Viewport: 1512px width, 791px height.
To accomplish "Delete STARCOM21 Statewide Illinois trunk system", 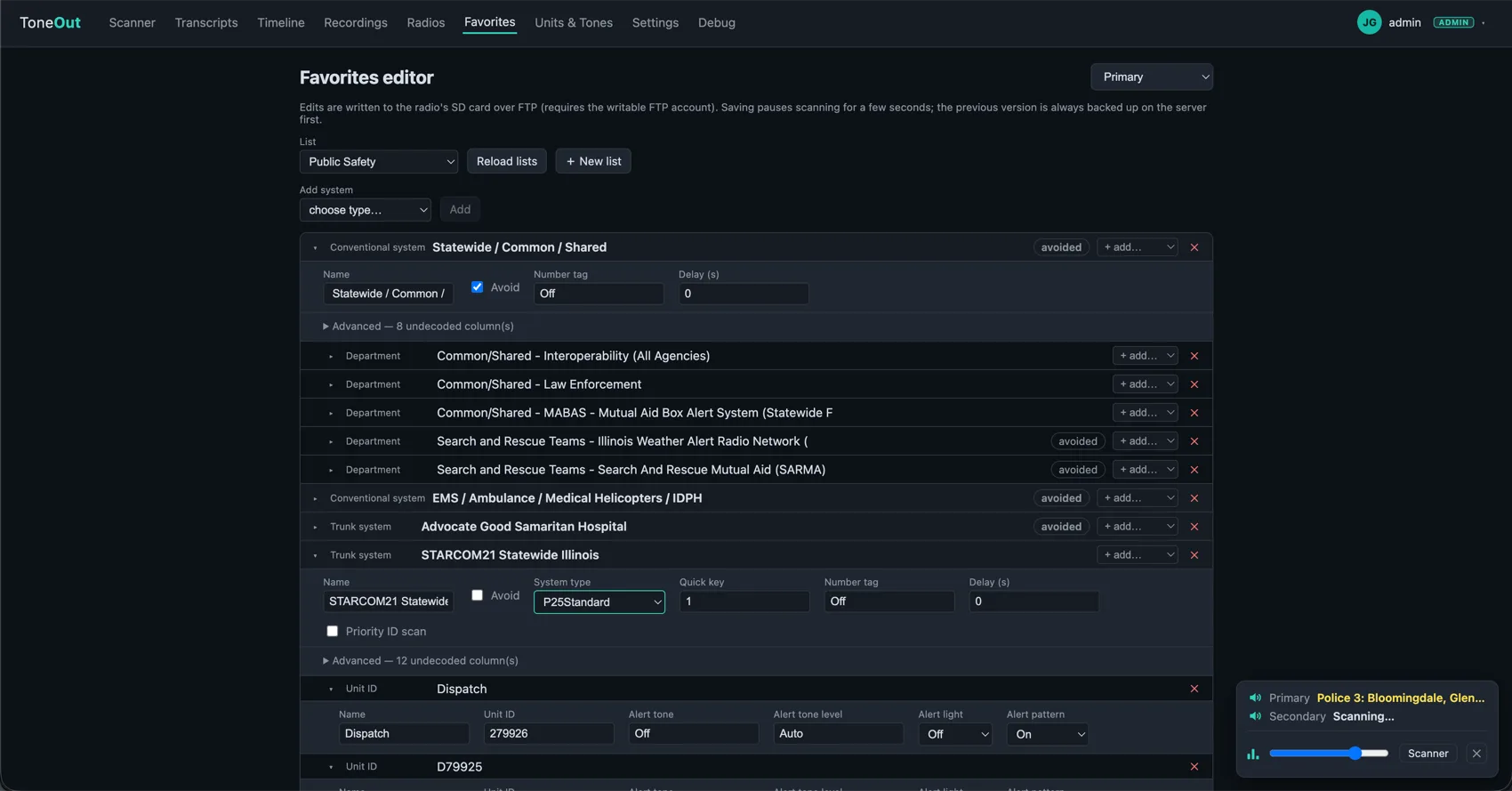I will click(1194, 555).
